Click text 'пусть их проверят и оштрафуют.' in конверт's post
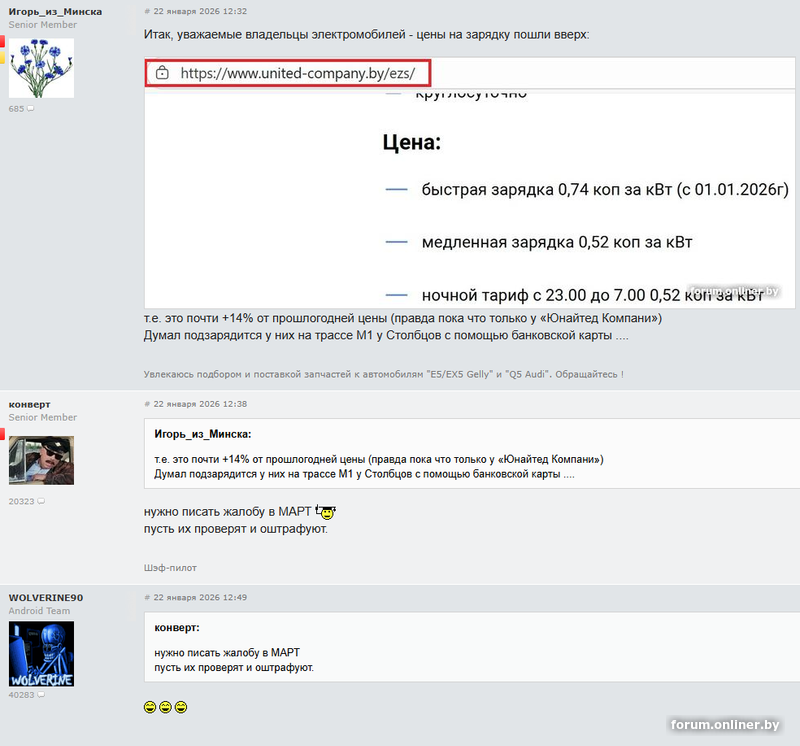 point(236,529)
